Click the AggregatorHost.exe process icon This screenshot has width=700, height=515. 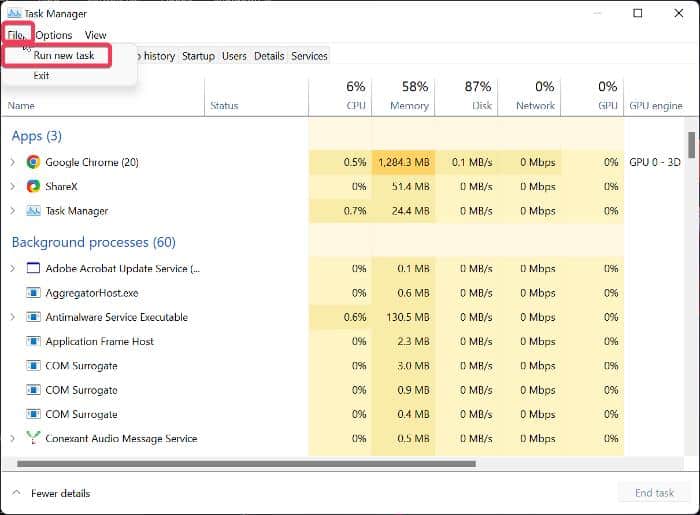point(33,293)
